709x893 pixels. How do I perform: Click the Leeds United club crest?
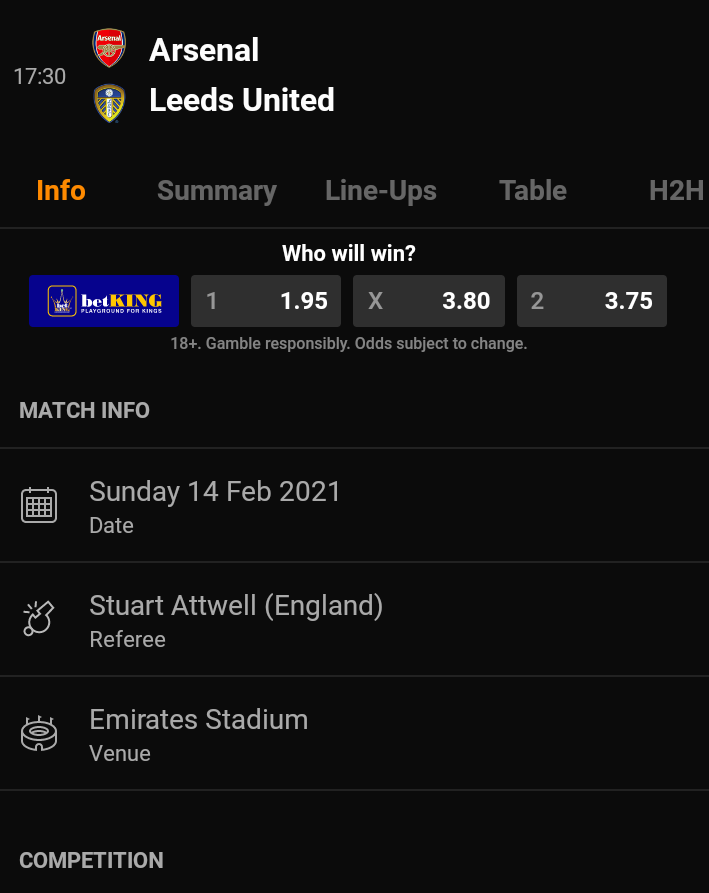point(109,103)
